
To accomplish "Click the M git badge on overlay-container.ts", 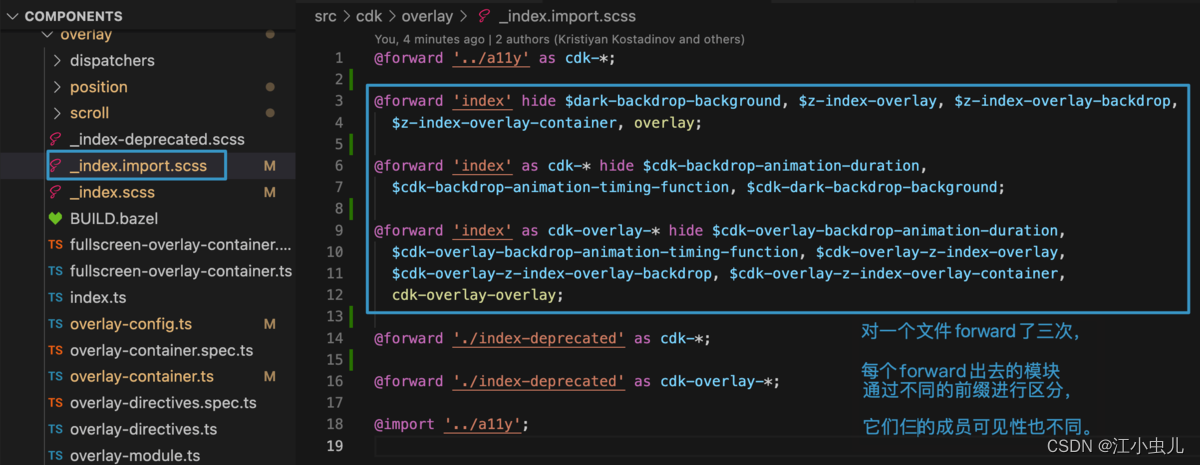I will click(x=269, y=377).
